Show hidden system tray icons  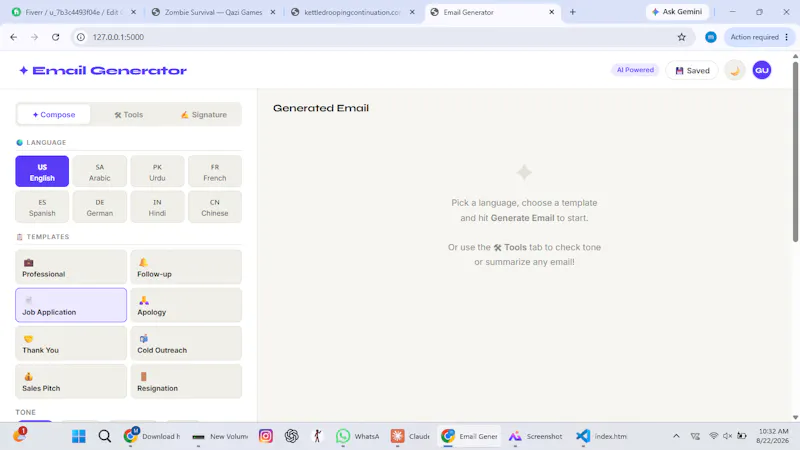[676, 436]
